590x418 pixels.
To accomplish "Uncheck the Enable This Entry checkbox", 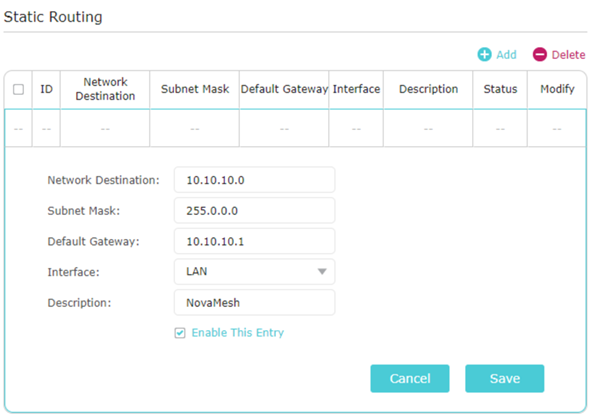I will click(180, 333).
